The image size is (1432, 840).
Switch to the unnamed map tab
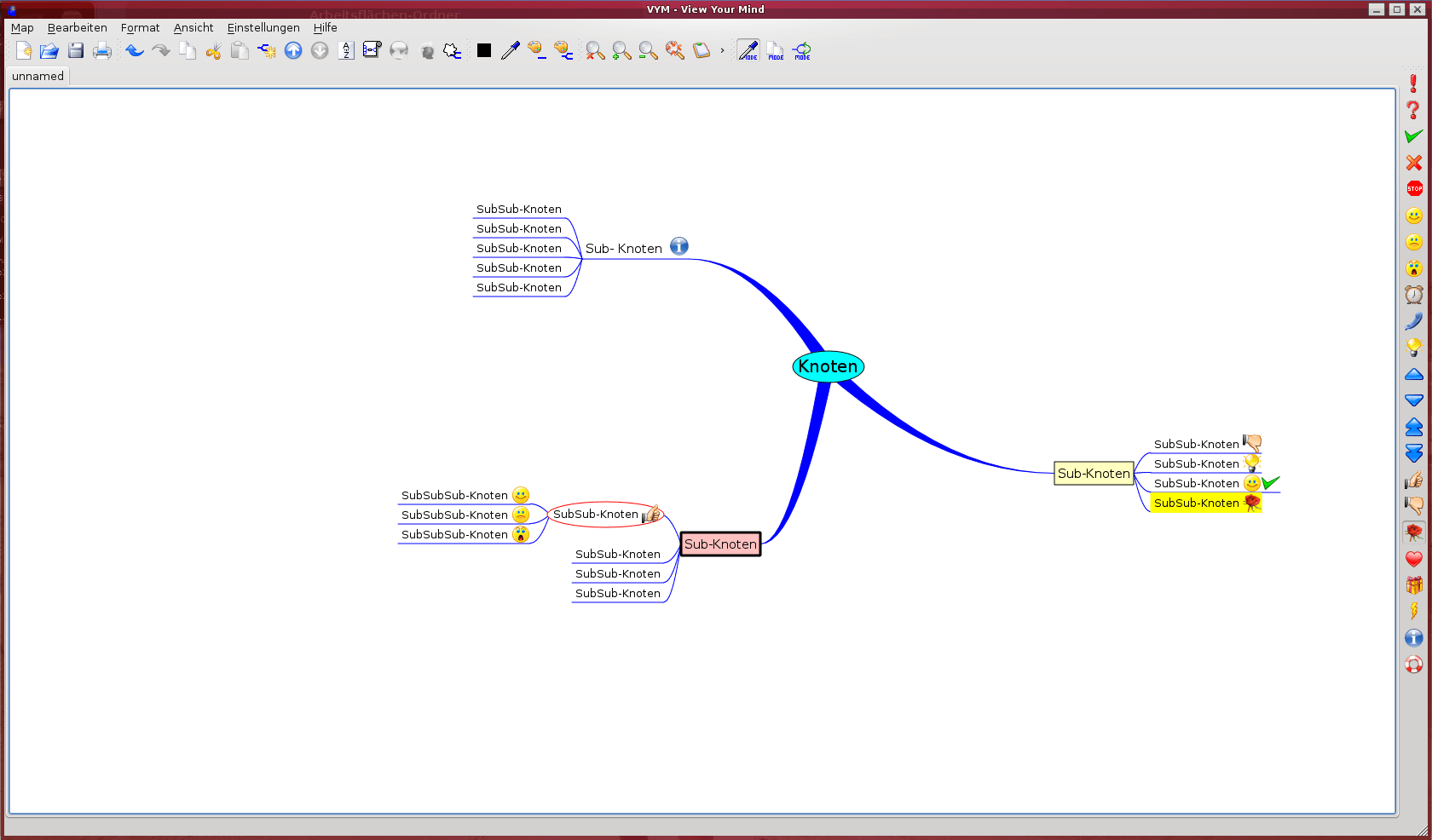(x=38, y=77)
